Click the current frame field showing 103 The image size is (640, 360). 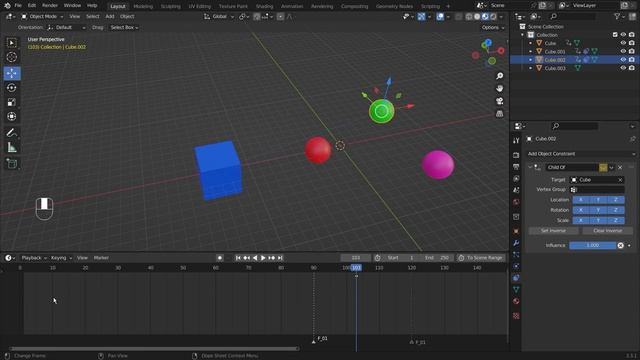tap(356, 258)
